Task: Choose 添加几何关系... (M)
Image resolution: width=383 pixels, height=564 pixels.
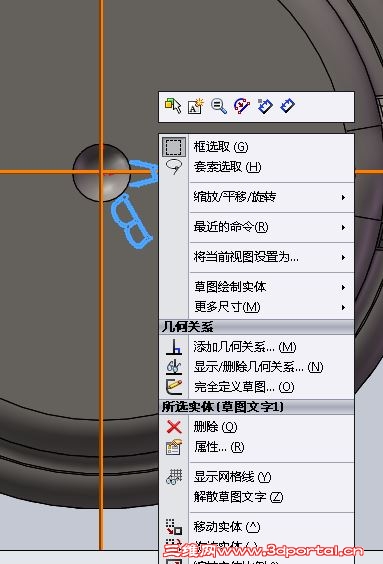Action: [257, 347]
